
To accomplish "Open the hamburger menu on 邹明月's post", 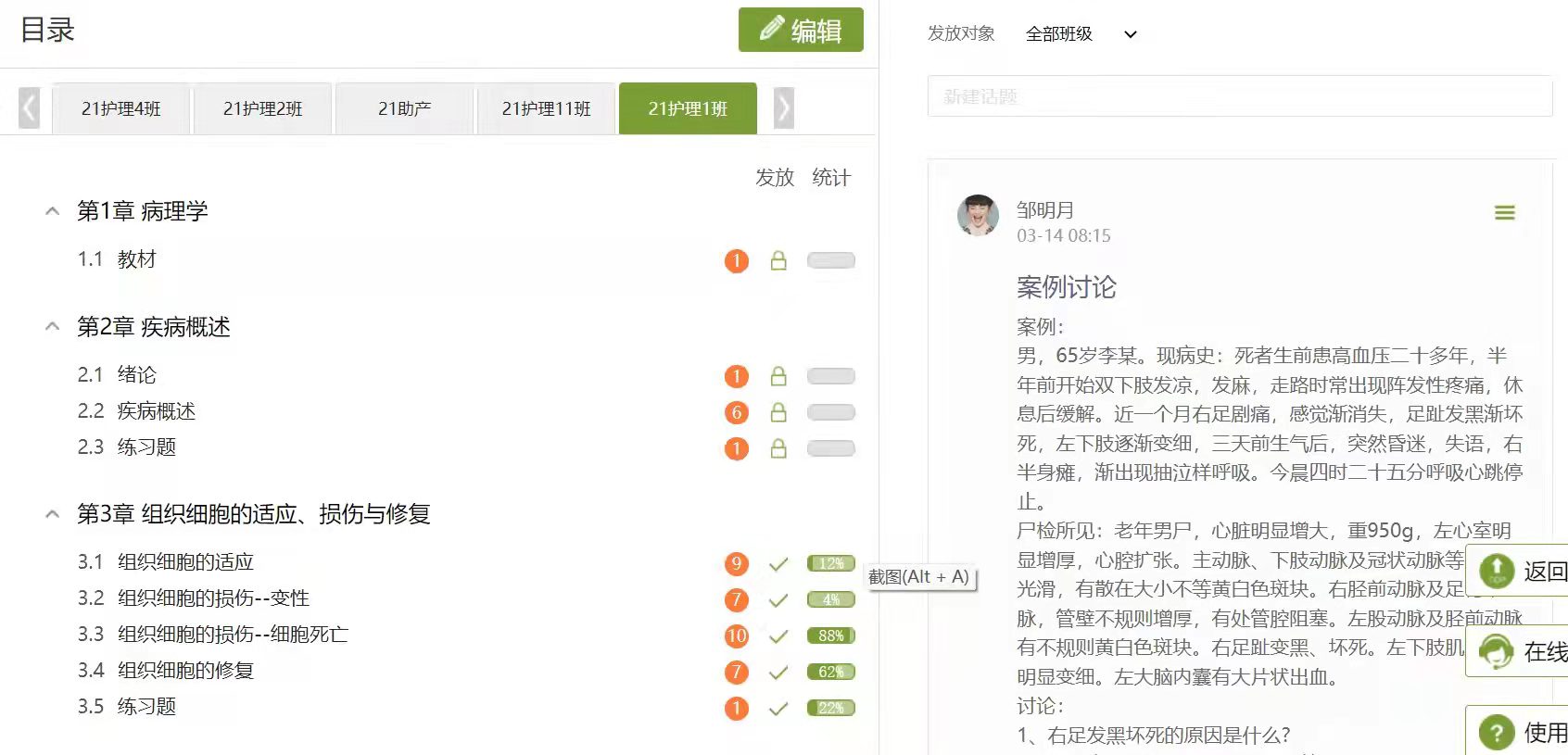I will 1504,213.
